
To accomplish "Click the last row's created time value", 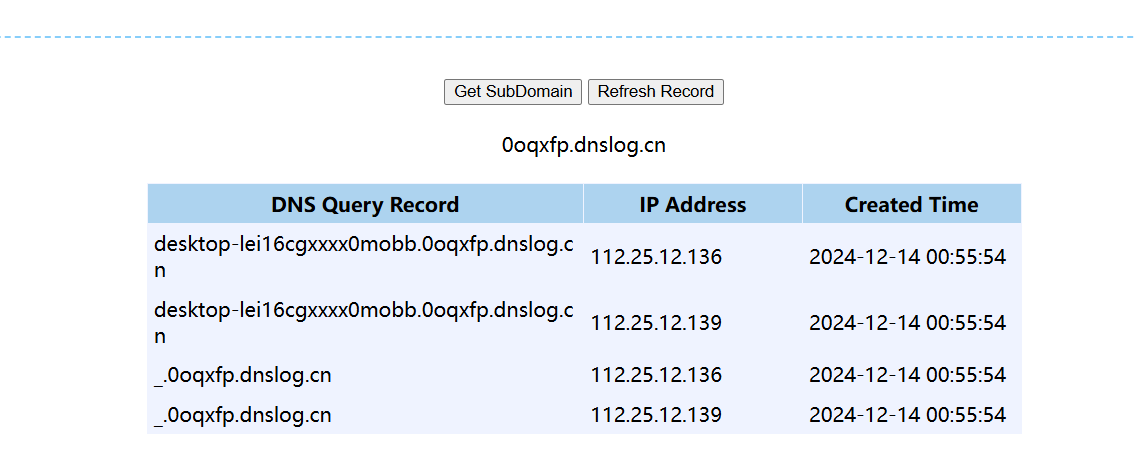I will [907, 415].
